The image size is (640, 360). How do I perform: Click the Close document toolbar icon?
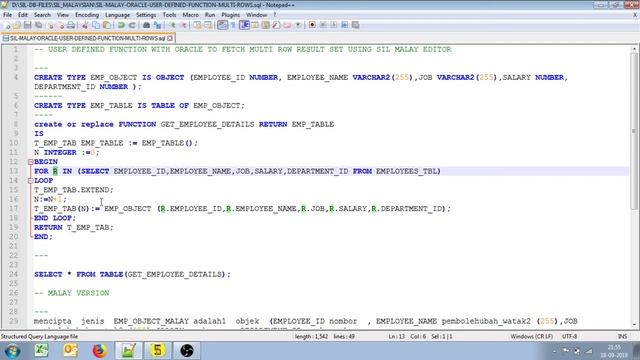pyautogui.click(x=51, y=25)
